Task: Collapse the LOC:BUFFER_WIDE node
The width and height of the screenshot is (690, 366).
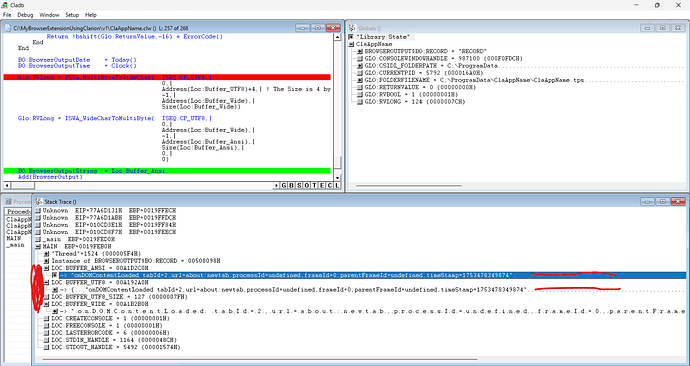Action: coord(47,304)
